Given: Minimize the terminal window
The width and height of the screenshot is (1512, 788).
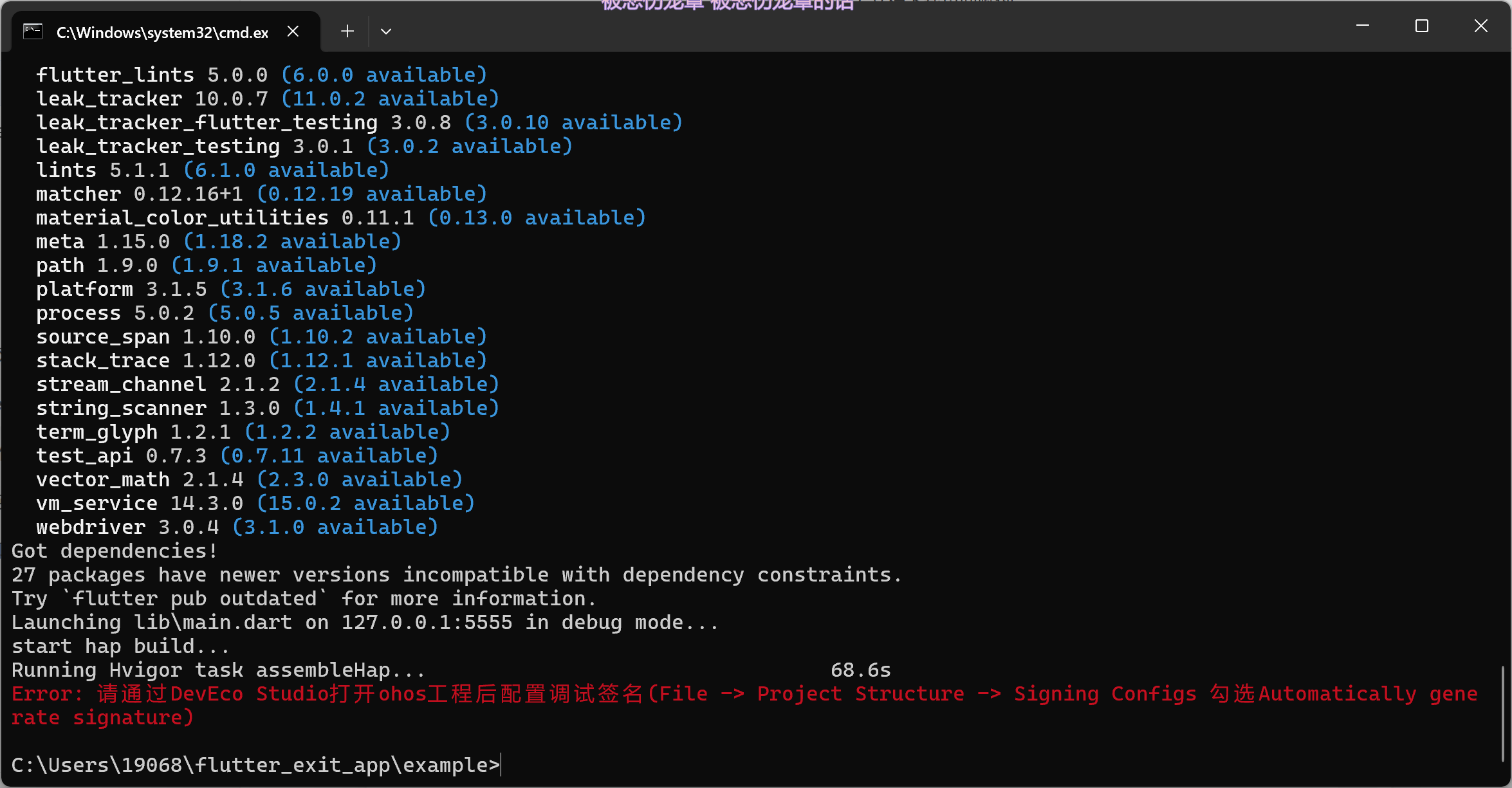Looking at the screenshot, I should tap(1363, 26).
